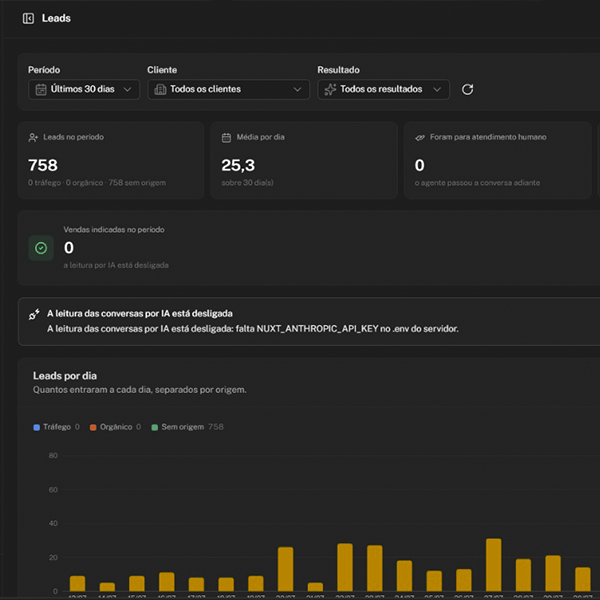Click the calendar icon on Média por dia
The image size is (600, 600).
tap(227, 138)
